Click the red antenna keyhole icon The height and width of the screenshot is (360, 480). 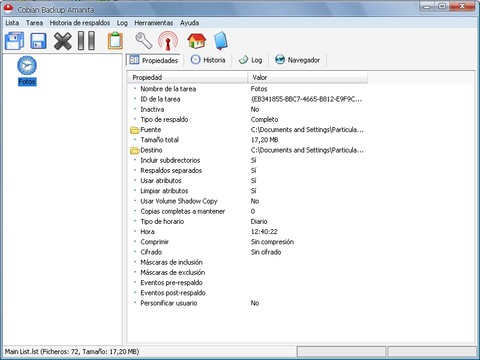tap(168, 41)
